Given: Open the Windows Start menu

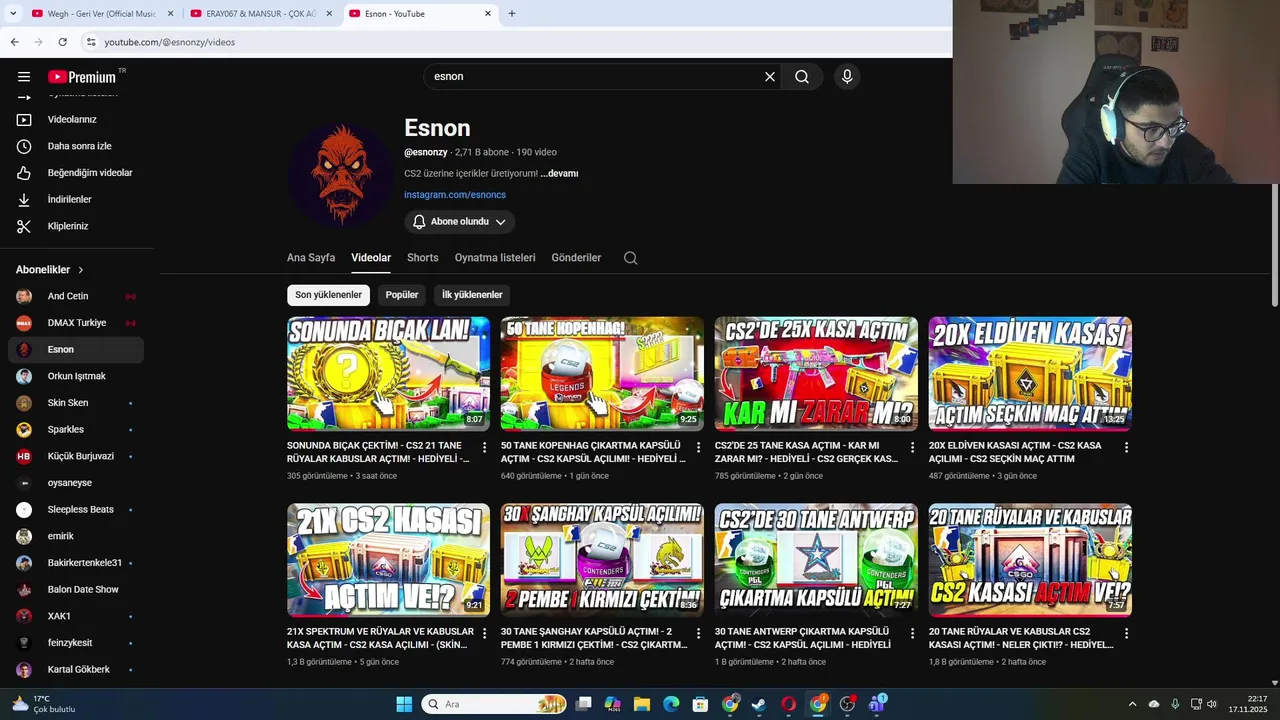Looking at the screenshot, I should [404, 704].
